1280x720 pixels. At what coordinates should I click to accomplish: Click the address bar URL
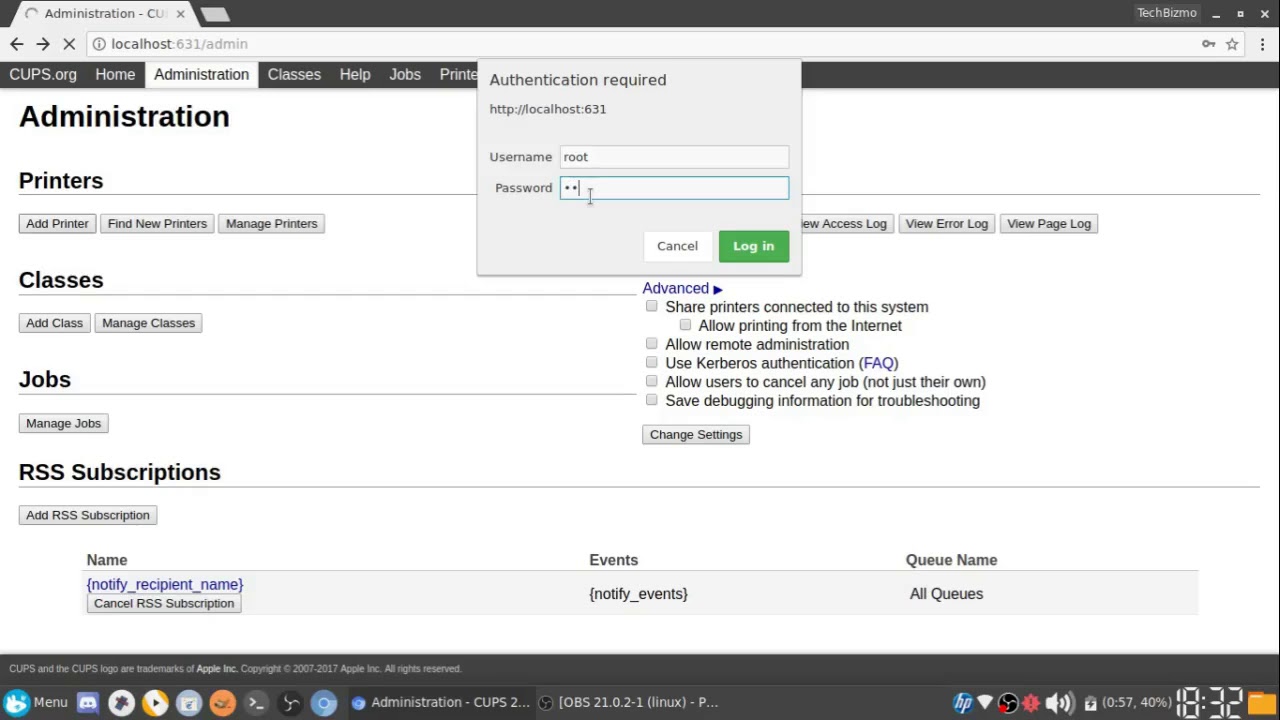[179, 44]
